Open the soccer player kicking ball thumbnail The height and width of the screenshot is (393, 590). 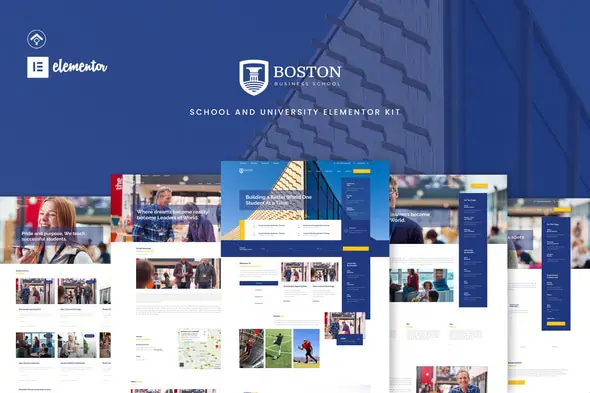(x=278, y=348)
